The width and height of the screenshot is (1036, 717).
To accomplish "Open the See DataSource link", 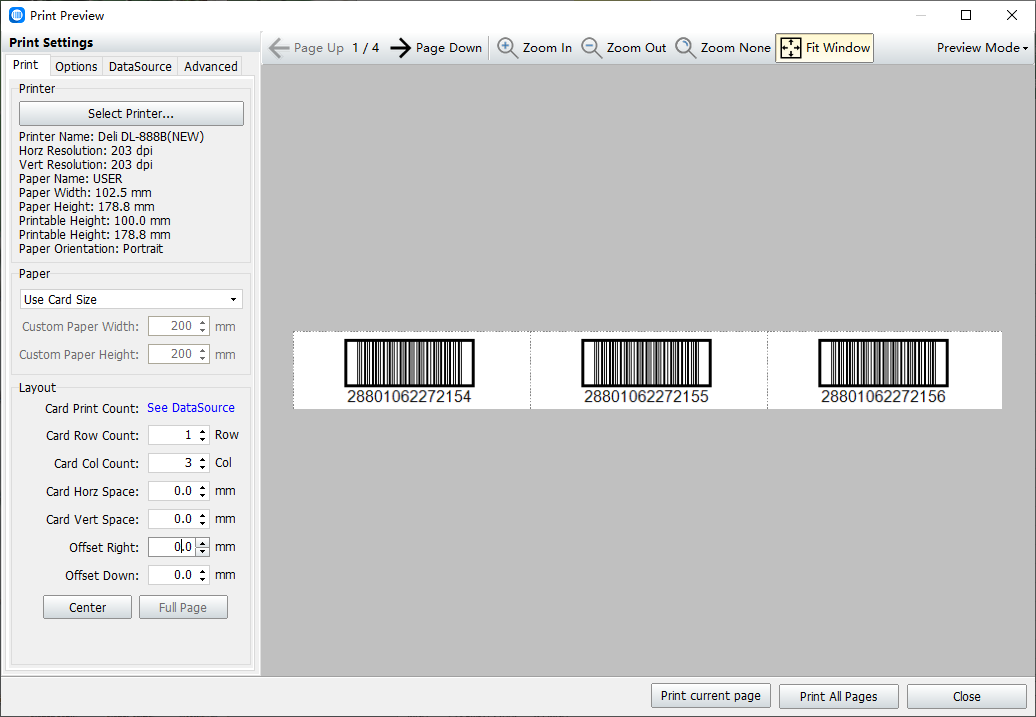I will click(191, 408).
